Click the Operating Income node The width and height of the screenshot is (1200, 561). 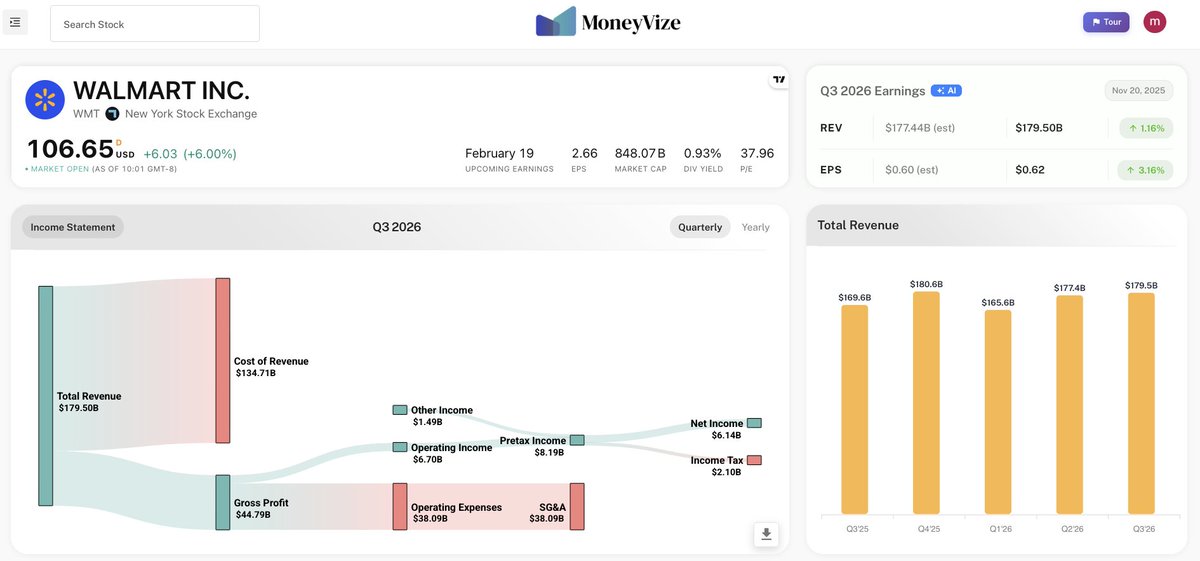[x=400, y=447]
